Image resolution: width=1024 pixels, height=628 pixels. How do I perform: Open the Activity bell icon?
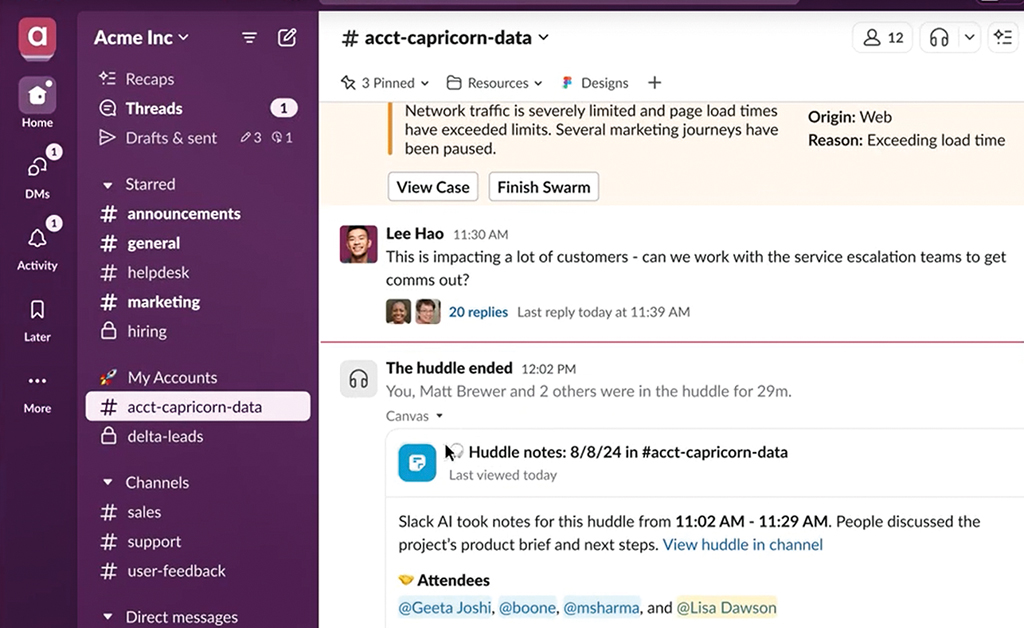(x=37, y=239)
